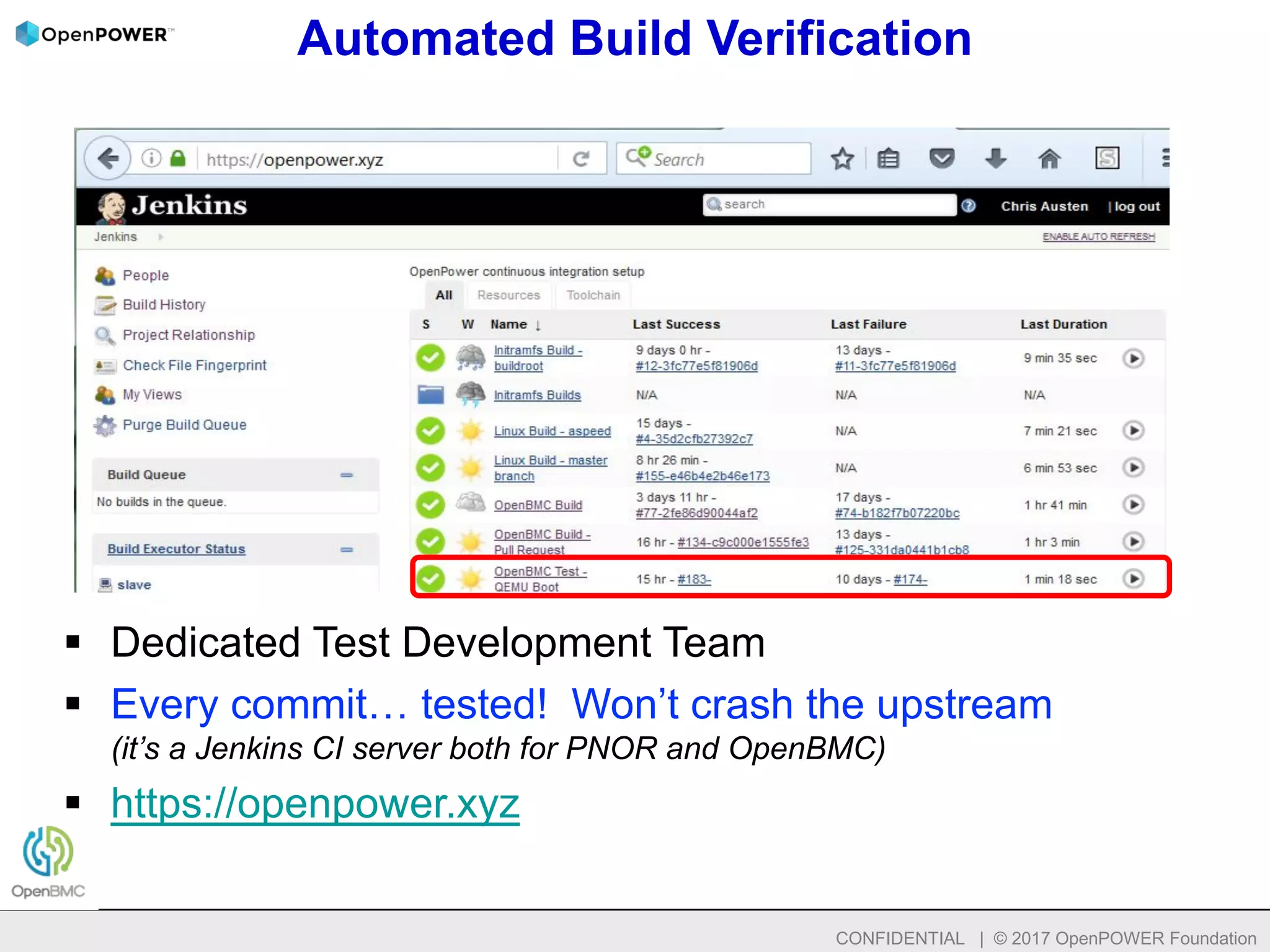Open Build History in sidebar
The image size is (1270, 952).
(164, 304)
